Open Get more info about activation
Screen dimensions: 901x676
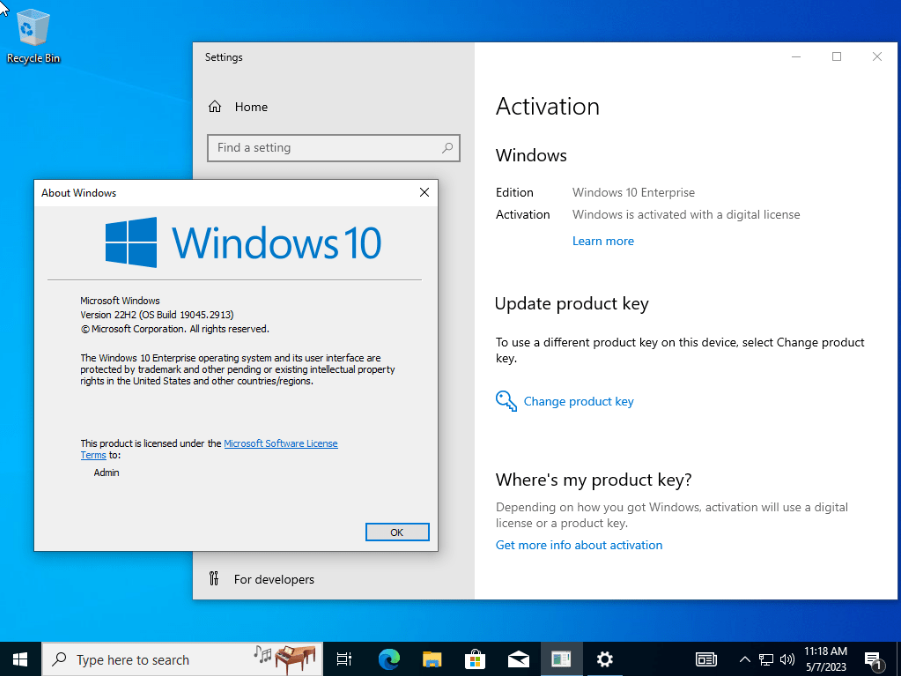[x=579, y=545]
